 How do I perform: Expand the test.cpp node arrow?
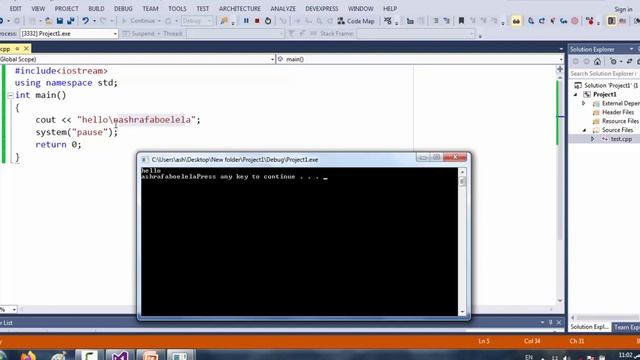point(593,139)
